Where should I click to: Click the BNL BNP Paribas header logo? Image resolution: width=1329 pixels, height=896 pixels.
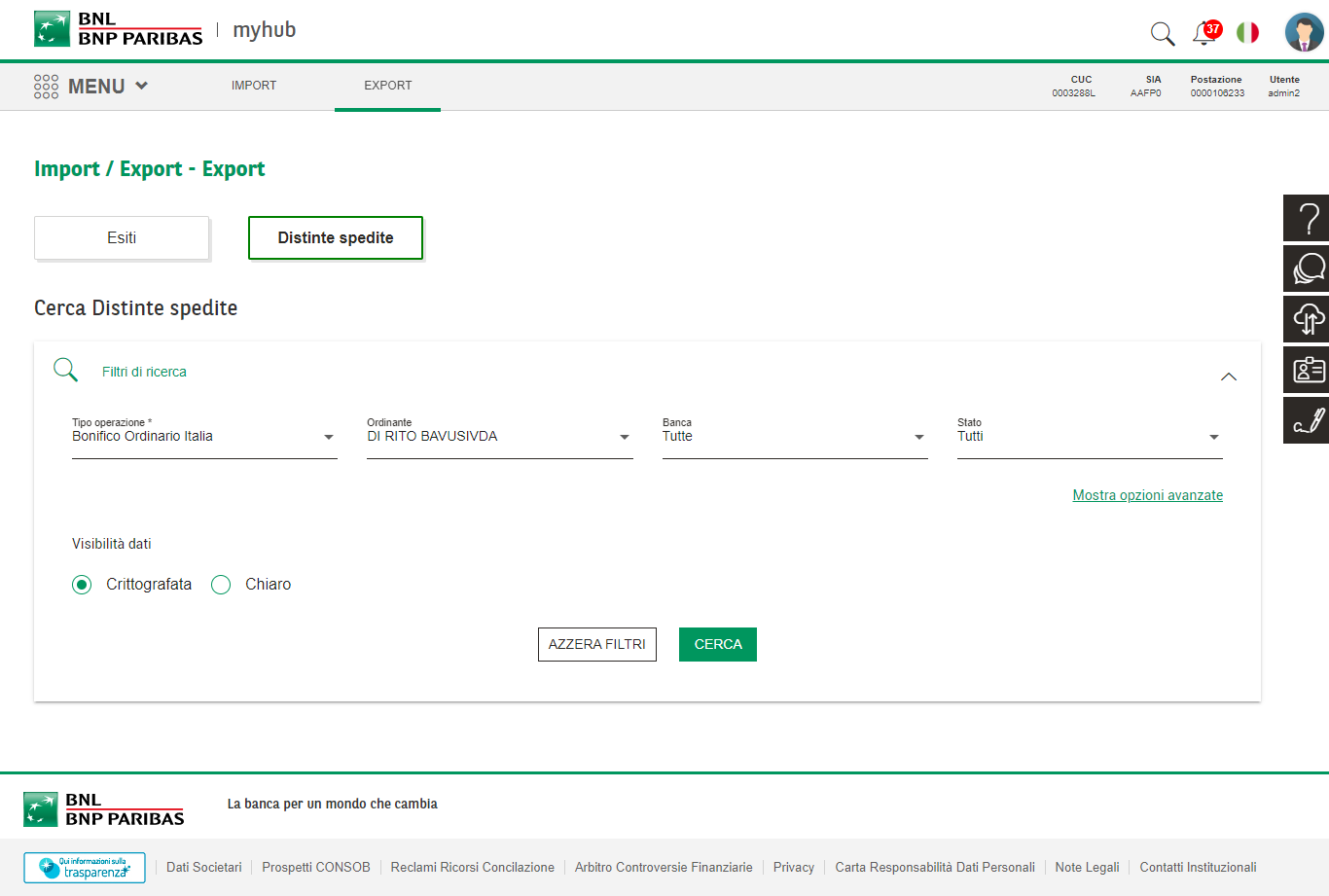click(119, 29)
